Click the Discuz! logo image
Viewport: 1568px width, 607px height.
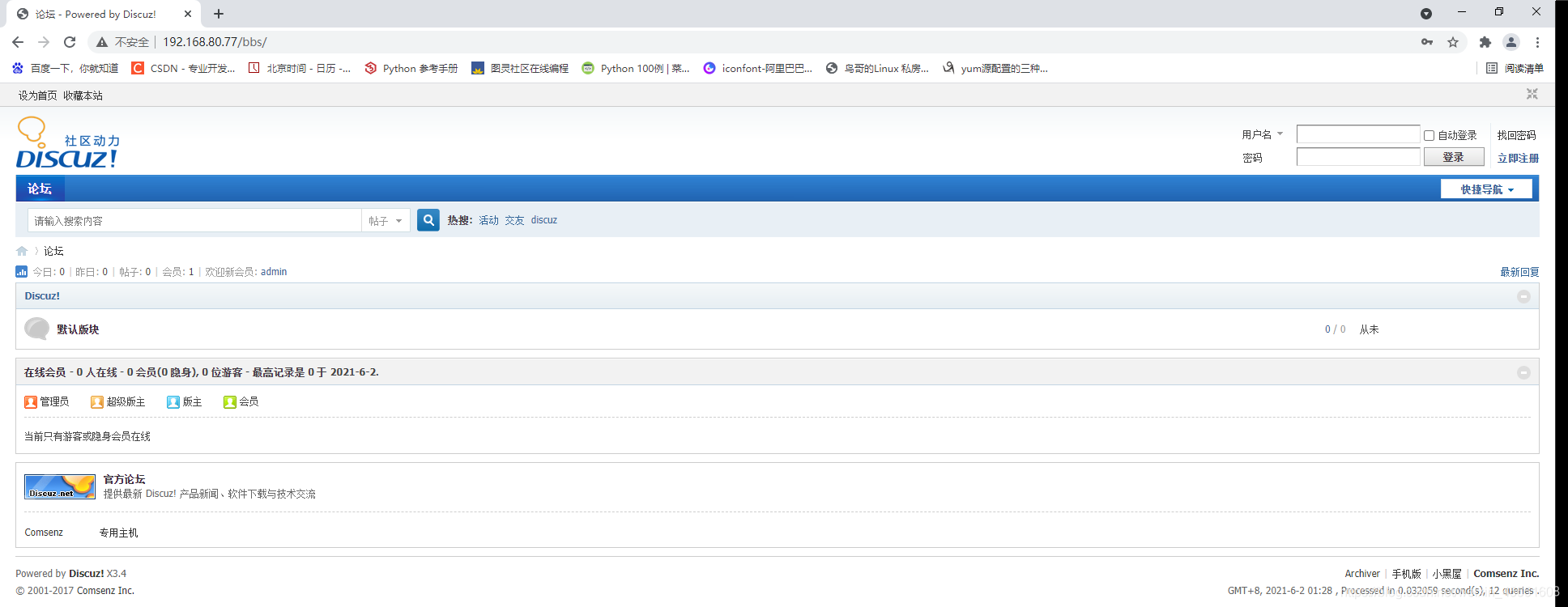[68, 142]
